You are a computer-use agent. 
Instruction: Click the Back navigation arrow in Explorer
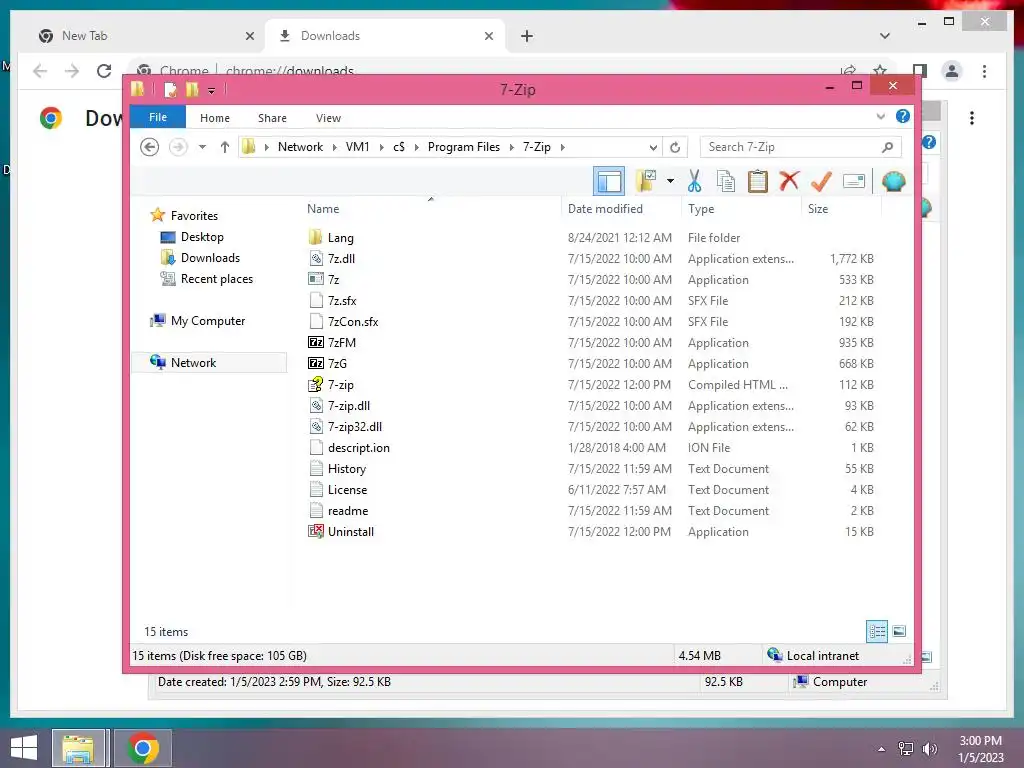[x=150, y=147]
